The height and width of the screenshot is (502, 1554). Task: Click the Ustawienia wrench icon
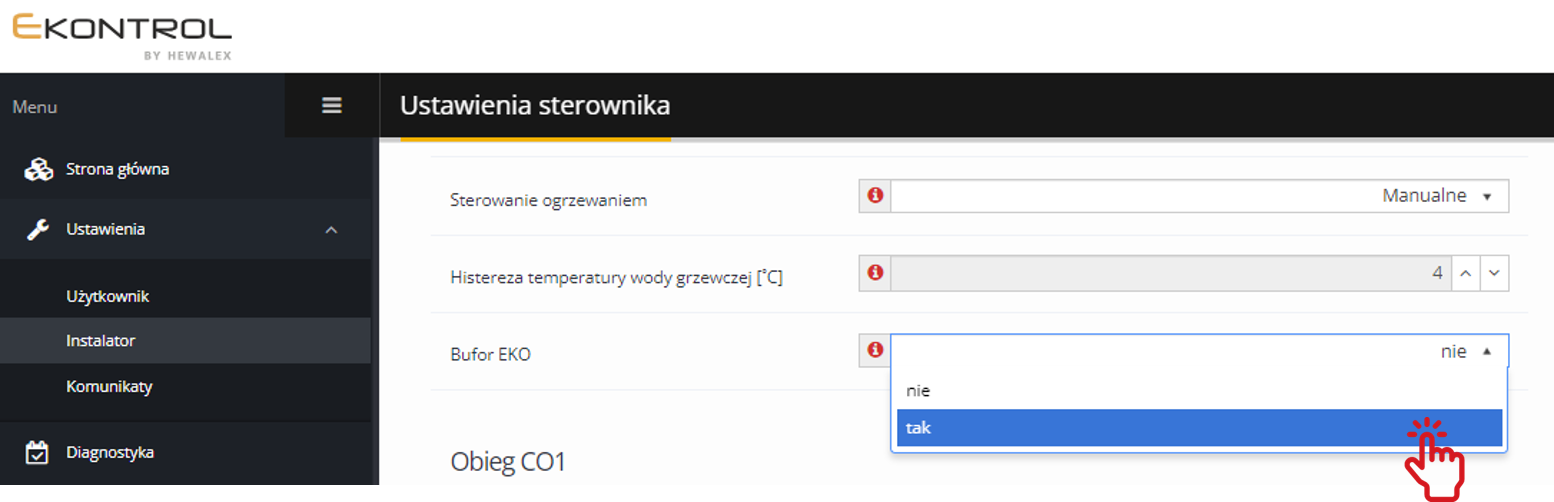38,230
